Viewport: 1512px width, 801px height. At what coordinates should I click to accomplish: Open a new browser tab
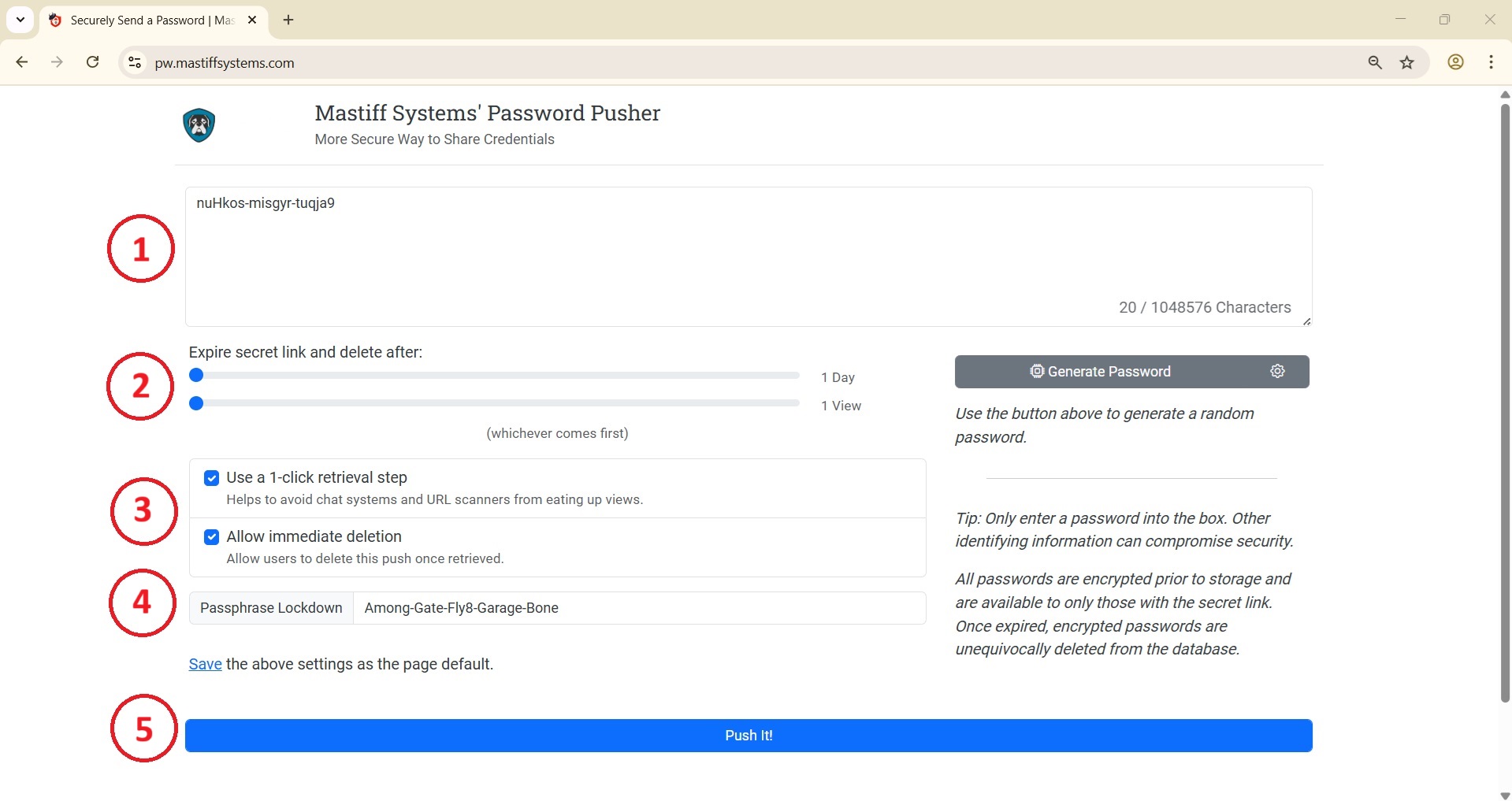[288, 20]
